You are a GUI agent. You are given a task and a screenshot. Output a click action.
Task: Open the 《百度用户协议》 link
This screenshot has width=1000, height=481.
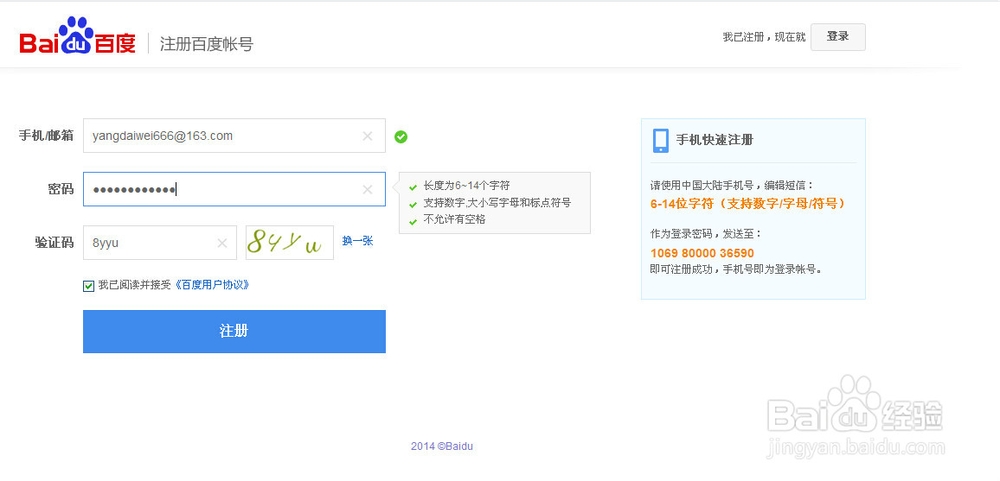211,285
